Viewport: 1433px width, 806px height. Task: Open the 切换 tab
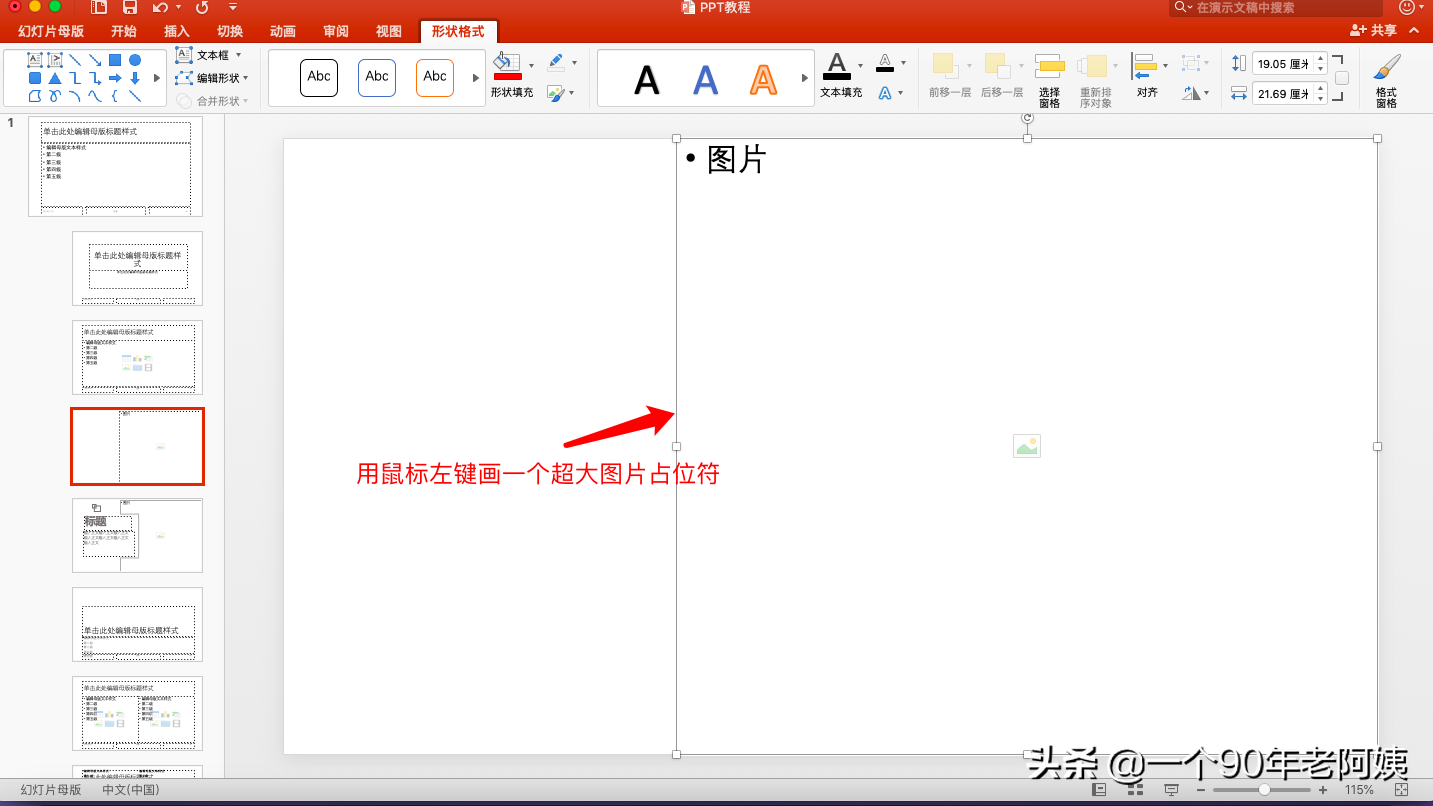230,32
